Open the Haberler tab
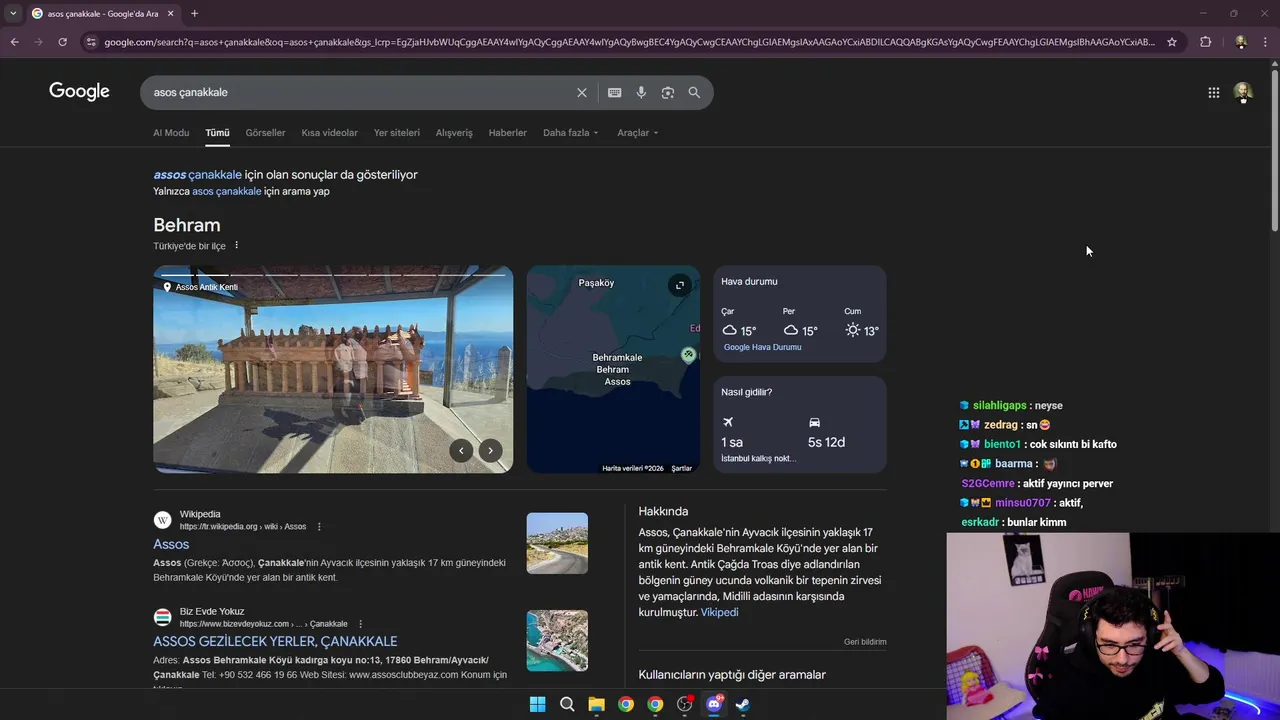The image size is (1280, 720). click(507, 132)
